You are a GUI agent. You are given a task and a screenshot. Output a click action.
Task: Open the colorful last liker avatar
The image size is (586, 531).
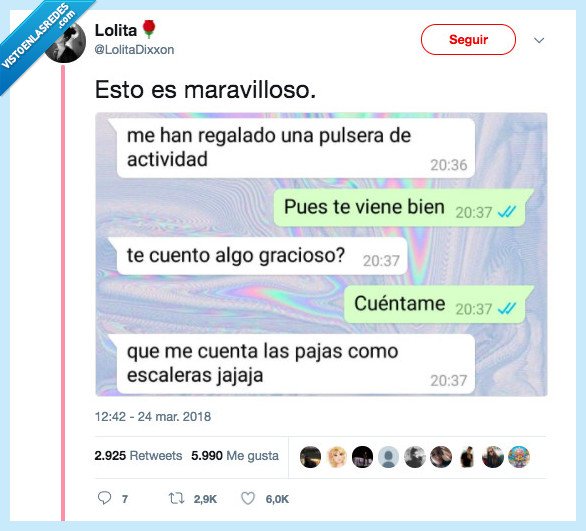pyautogui.click(x=519, y=457)
